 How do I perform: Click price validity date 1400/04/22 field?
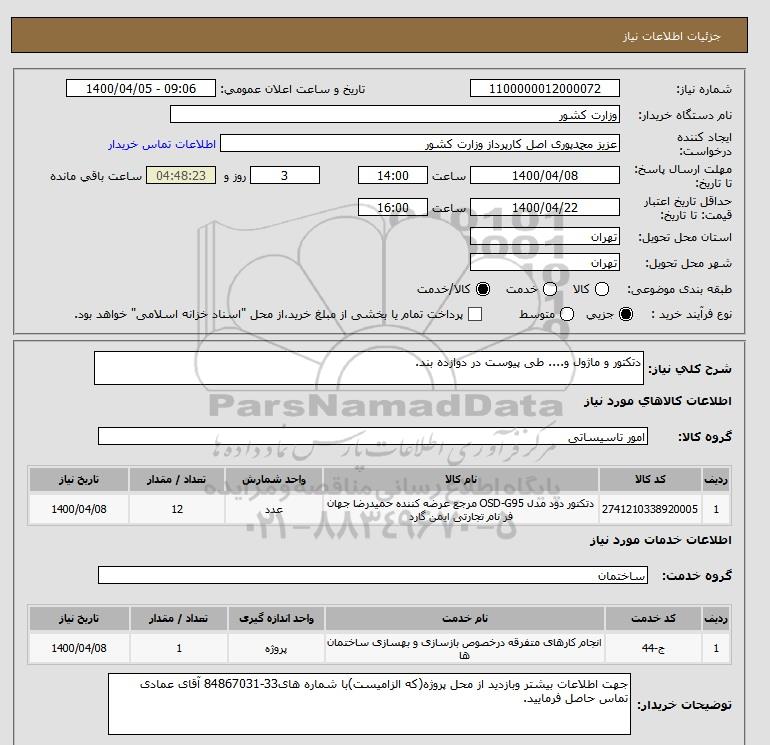(545, 207)
